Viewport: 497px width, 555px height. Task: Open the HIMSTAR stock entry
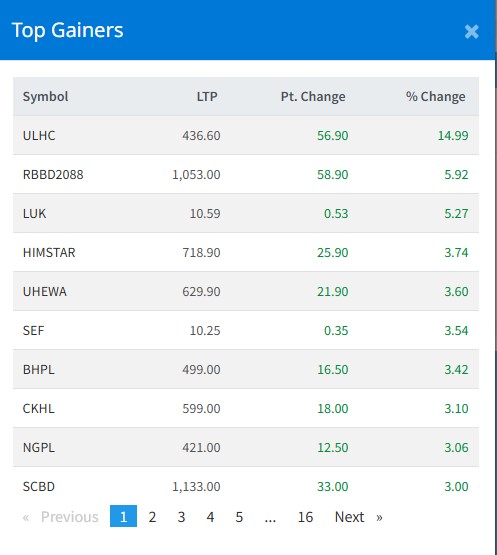(x=49, y=252)
